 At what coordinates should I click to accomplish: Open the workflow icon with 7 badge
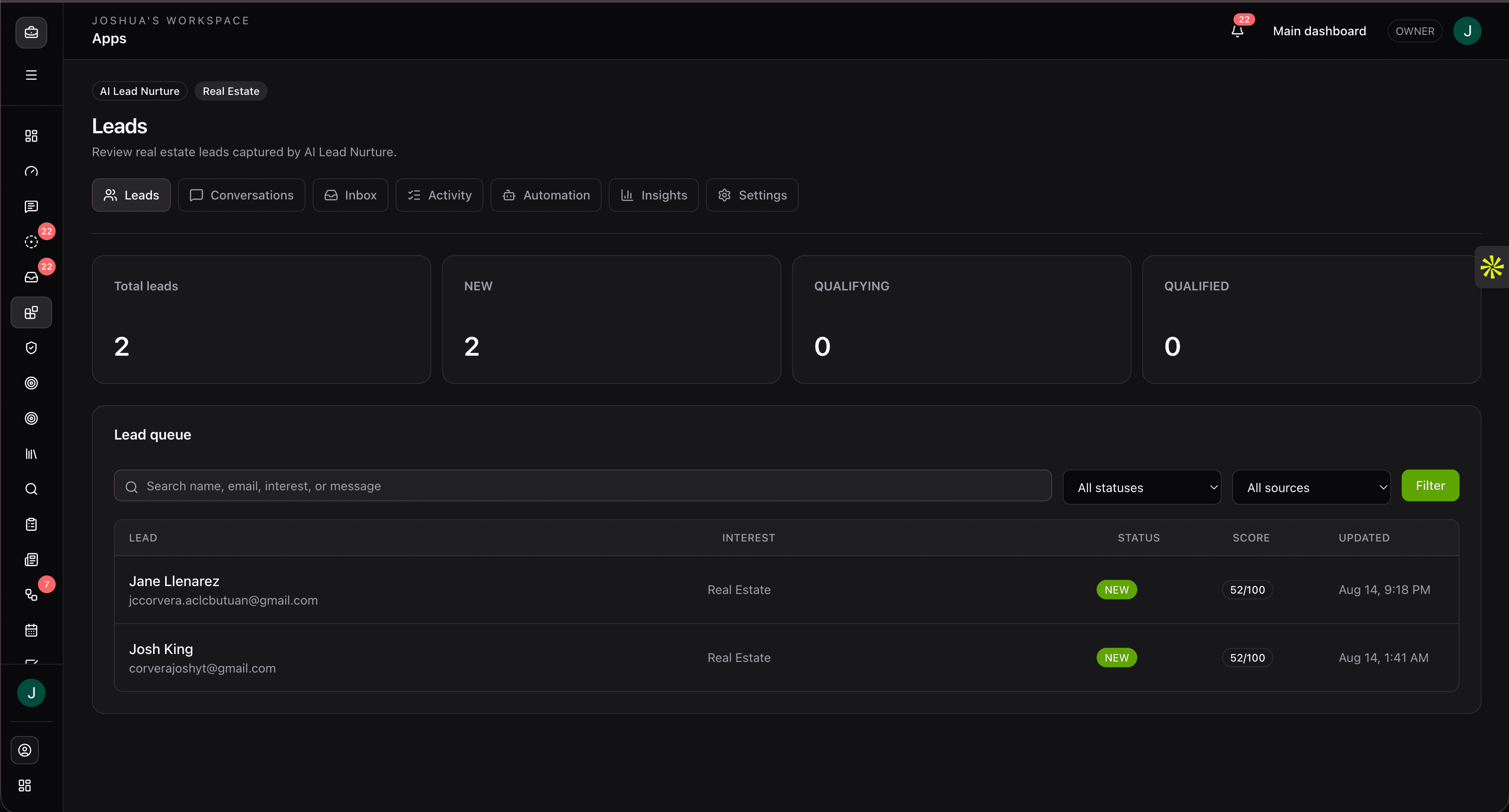[31, 595]
